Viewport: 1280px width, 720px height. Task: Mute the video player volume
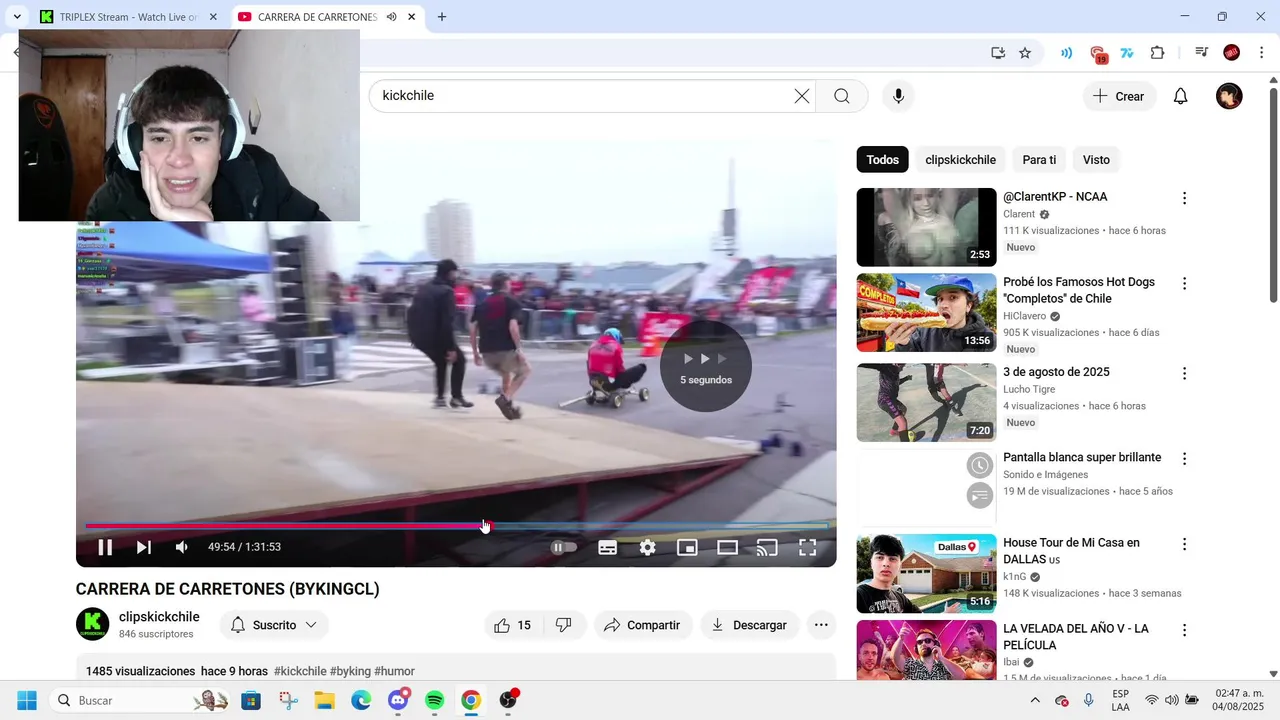point(182,547)
